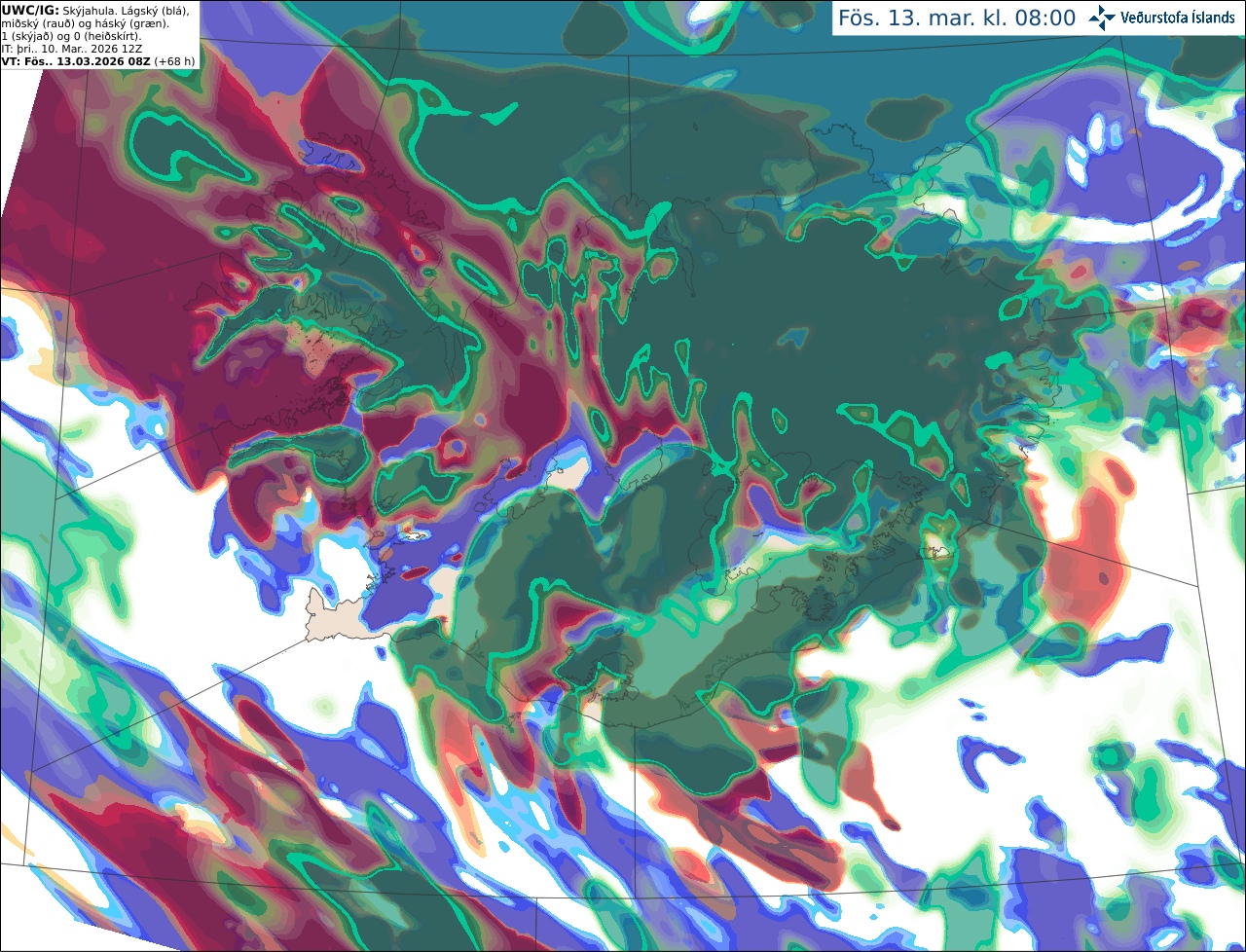Click the 'Fös. 13. mar. kl. 08:00' timestamp
Image resolution: width=1246 pixels, height=952 pixels.
(957, 18)
